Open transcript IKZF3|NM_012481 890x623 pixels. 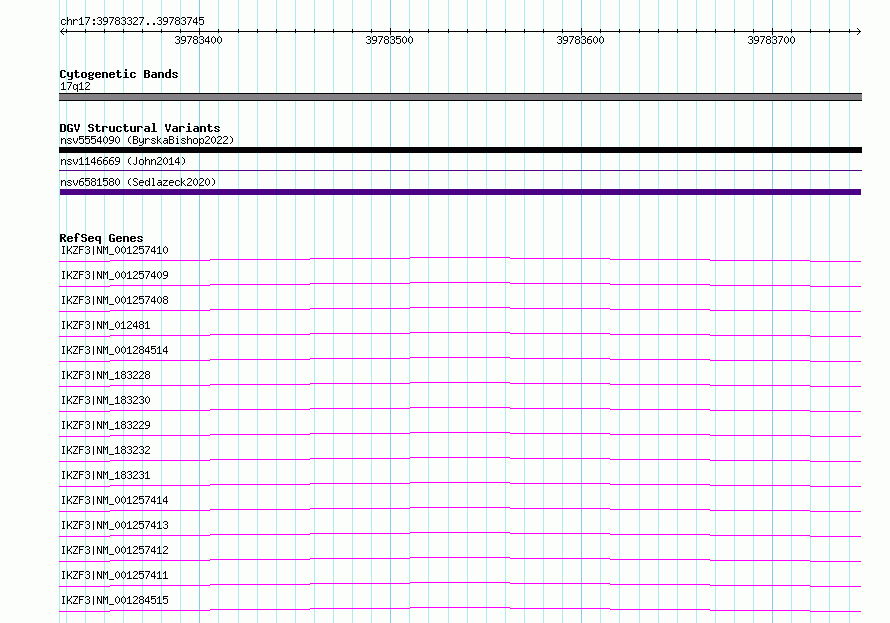(106, 325)
